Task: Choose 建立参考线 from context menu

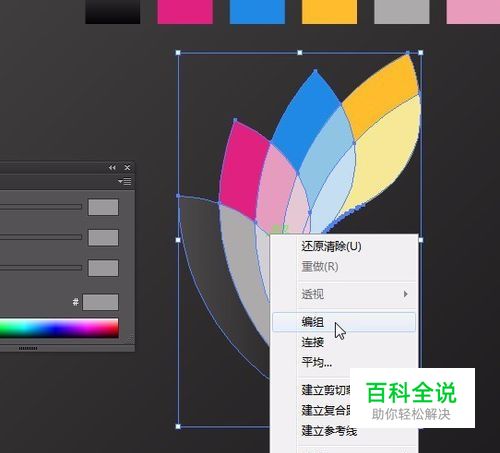Action: tap(329, 431)
